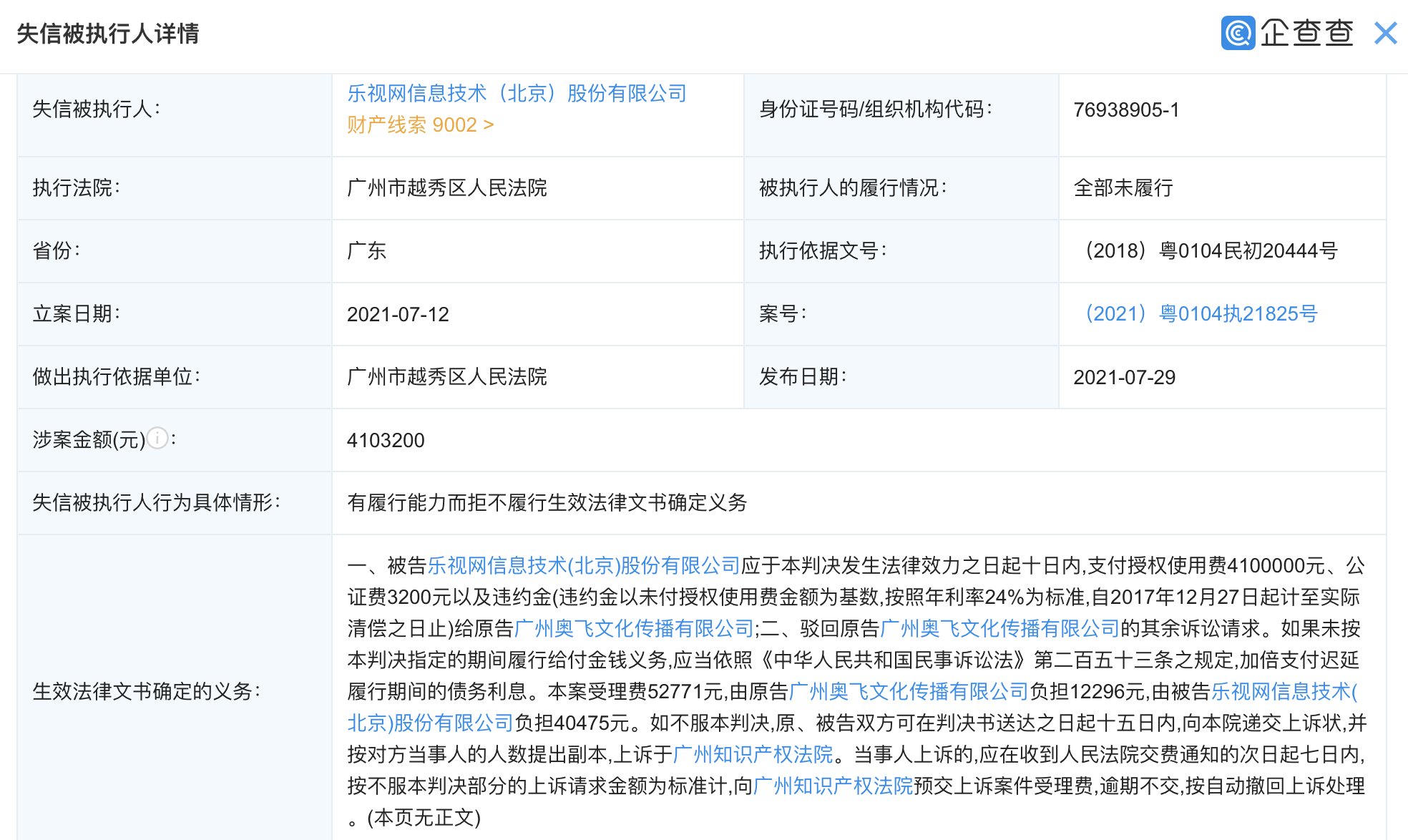Click the 发布日期 label
Image resolution: width=1408 pixels, height=840 pixels.
pyautogui.click(x=803, y=377)
